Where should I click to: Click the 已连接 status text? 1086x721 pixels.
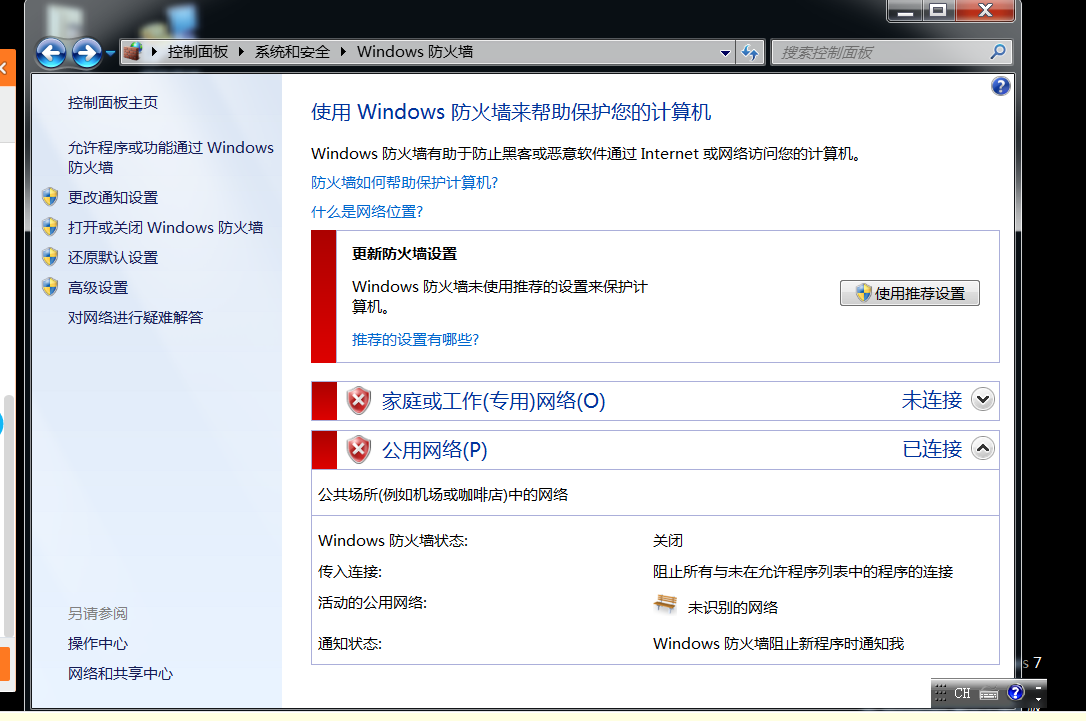[x=932, y=449]
